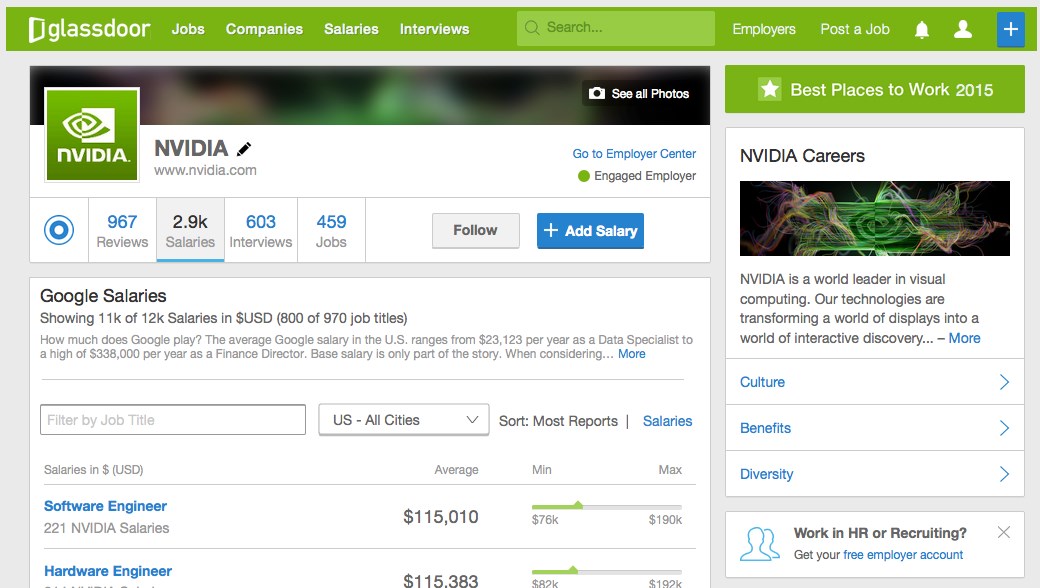Click the Glassdoor logo in header
This screenshot has width=1040, height=588.
click(x=89, y=29)
